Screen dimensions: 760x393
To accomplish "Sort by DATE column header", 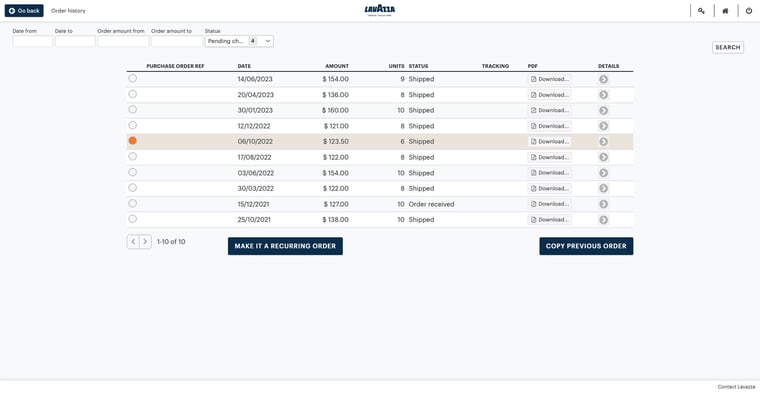I will [x=244, y=66].
